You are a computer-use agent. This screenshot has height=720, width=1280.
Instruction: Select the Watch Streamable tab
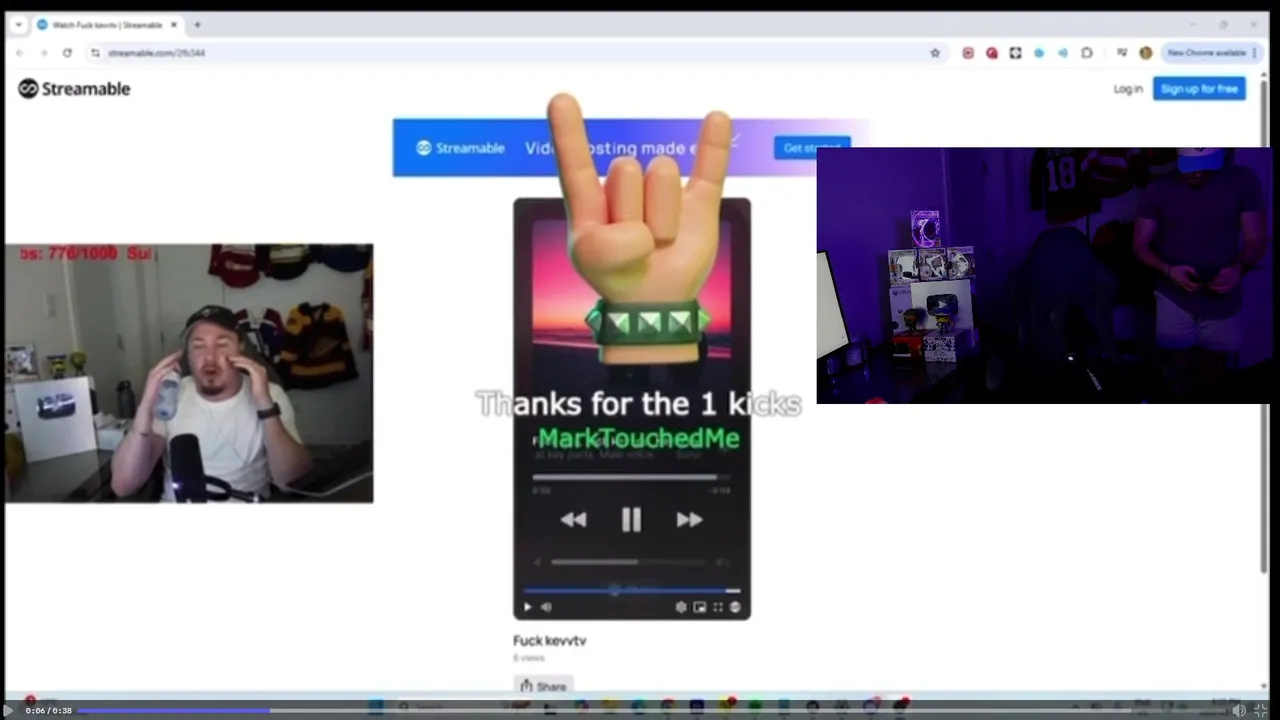click(x=107, y=24)
